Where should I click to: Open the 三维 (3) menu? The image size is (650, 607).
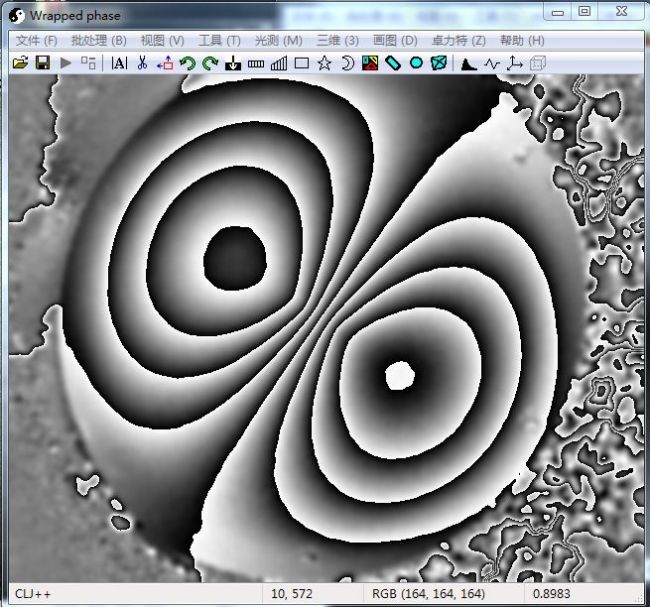click(337, 41)
